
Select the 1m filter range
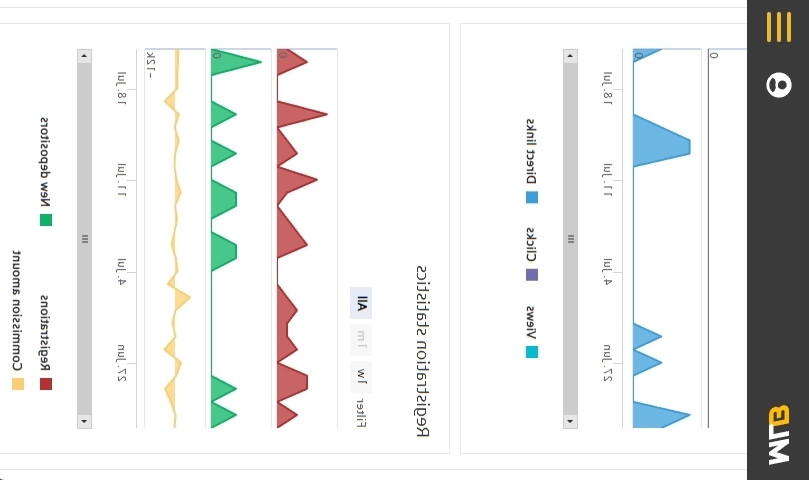(361, 340)
